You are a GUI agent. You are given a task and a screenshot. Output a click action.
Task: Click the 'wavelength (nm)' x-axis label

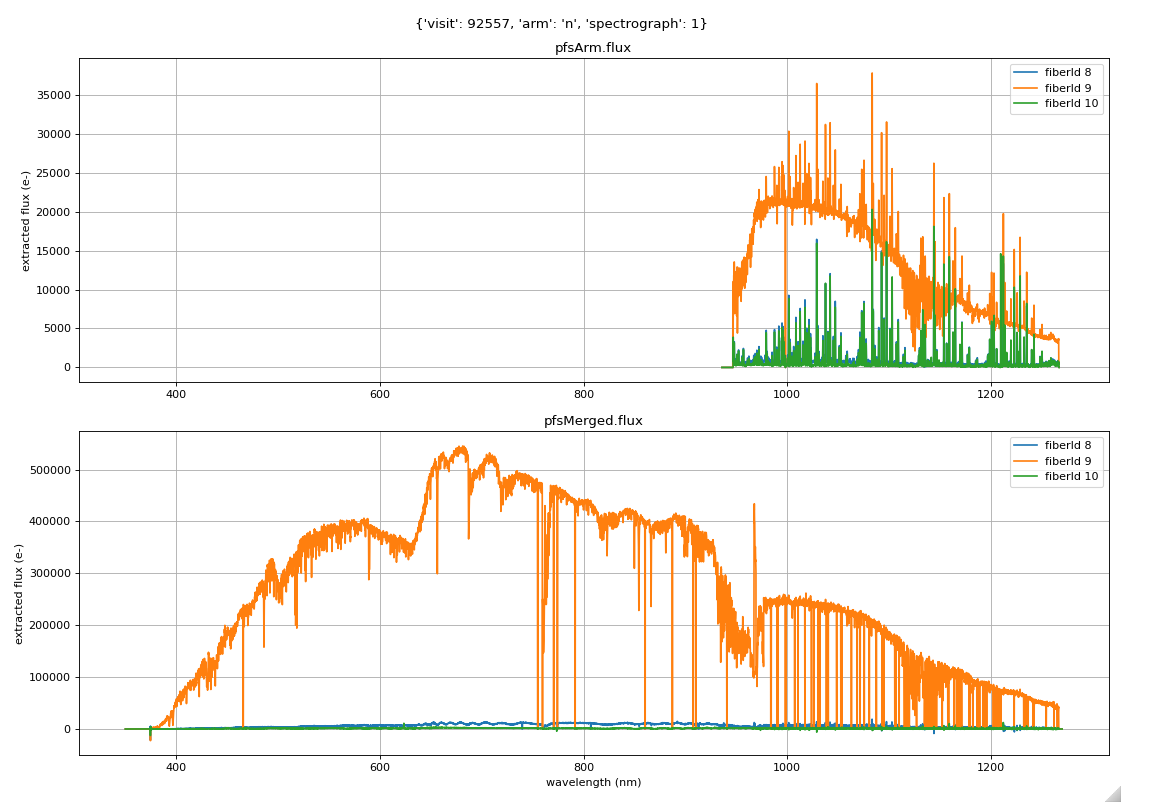point(593,782)
